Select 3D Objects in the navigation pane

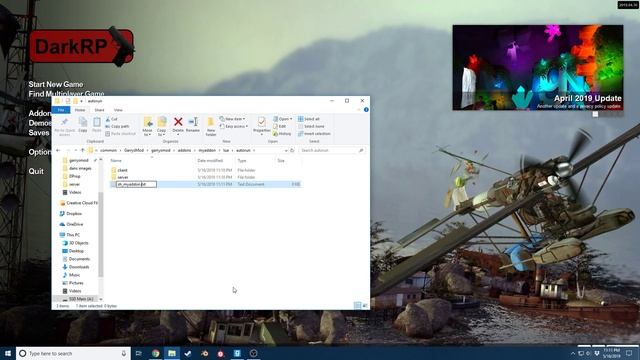pyautogui.click(x=76, y=243)
